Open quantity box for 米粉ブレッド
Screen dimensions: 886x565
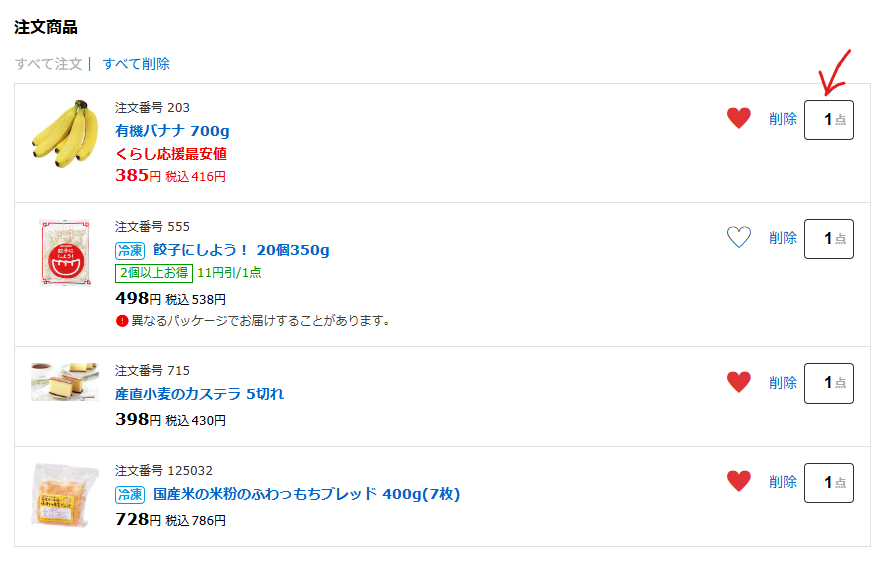click(828, 483)
